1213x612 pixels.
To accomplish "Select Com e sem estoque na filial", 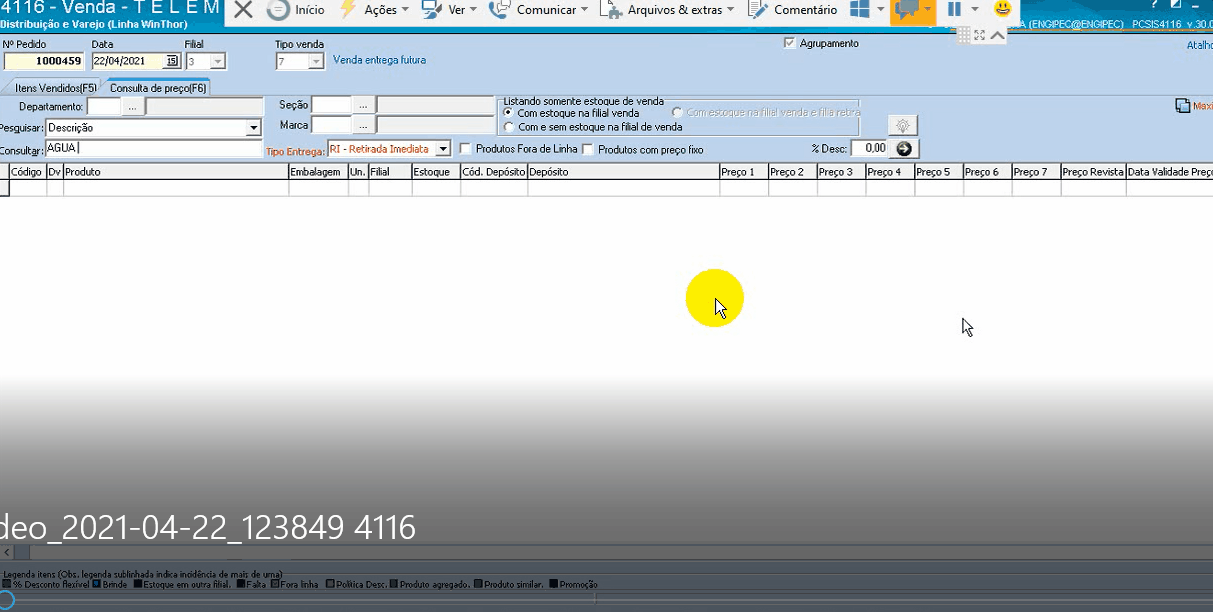I will point(508,127).
